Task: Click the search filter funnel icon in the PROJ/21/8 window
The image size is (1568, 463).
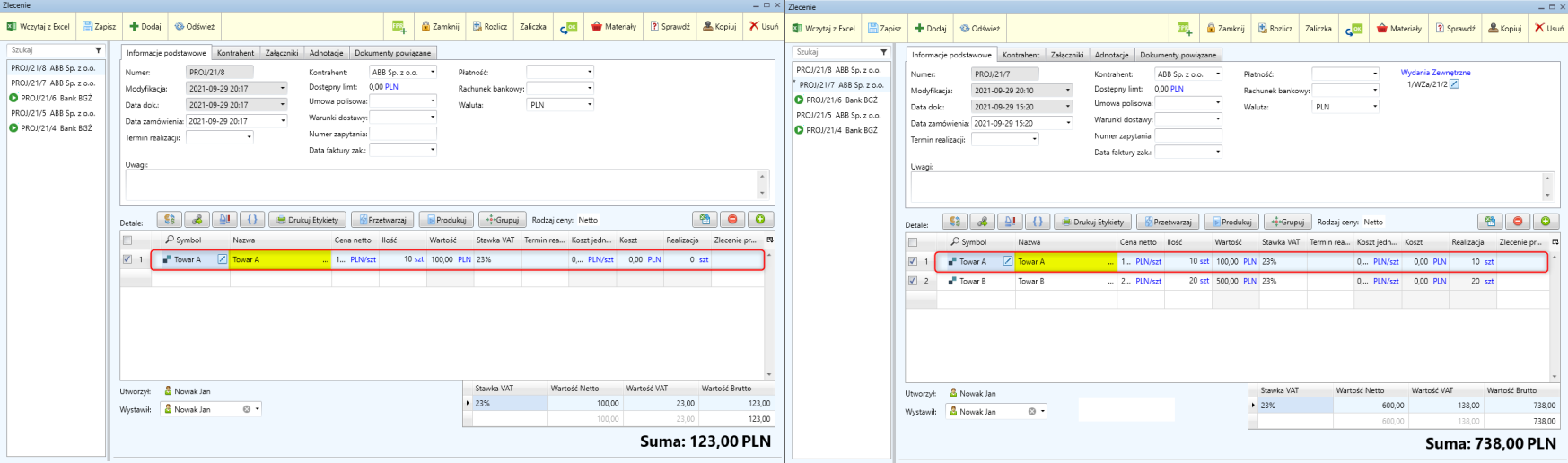Action: coord(99,50)
